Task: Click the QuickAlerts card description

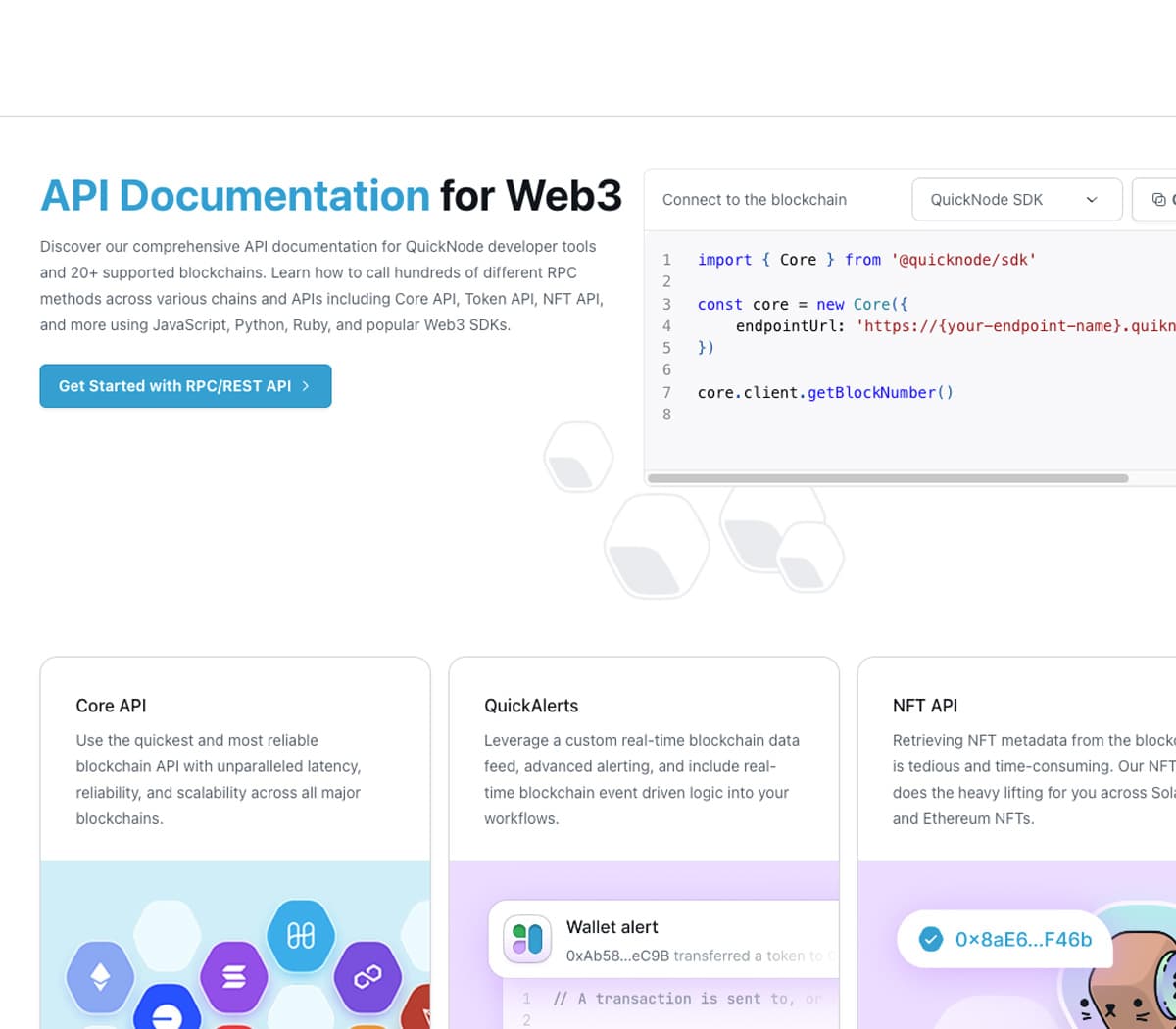Action: [x=642, y=779]
